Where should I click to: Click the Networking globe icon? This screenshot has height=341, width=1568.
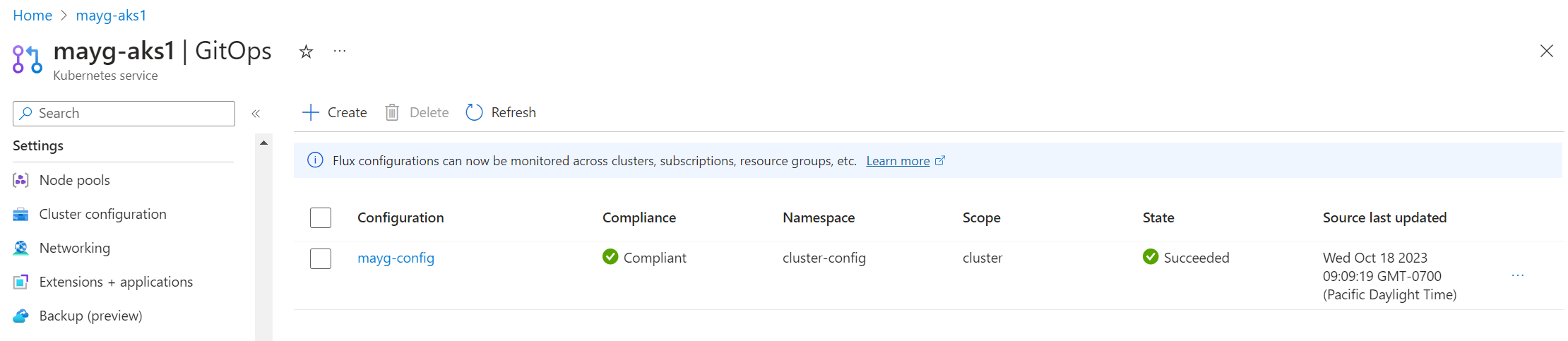(x=21, y=248)
